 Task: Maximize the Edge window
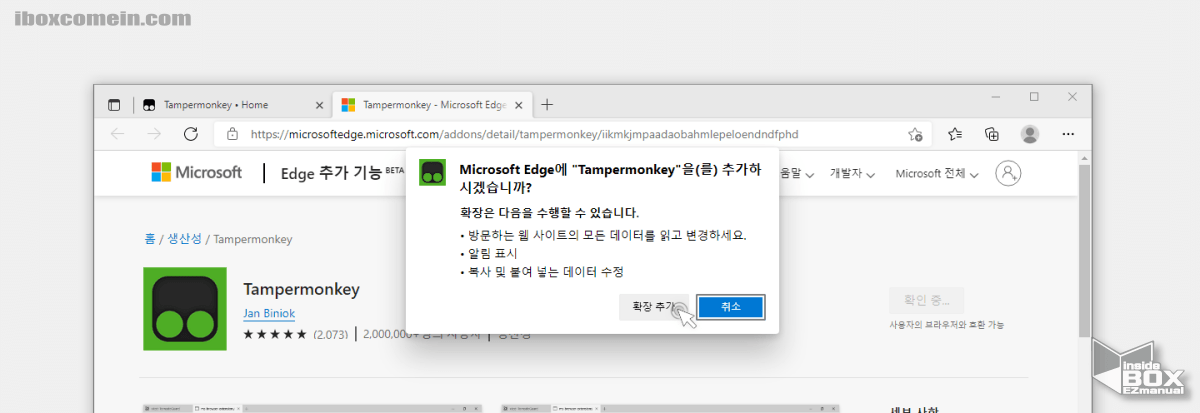[1034, 97]
